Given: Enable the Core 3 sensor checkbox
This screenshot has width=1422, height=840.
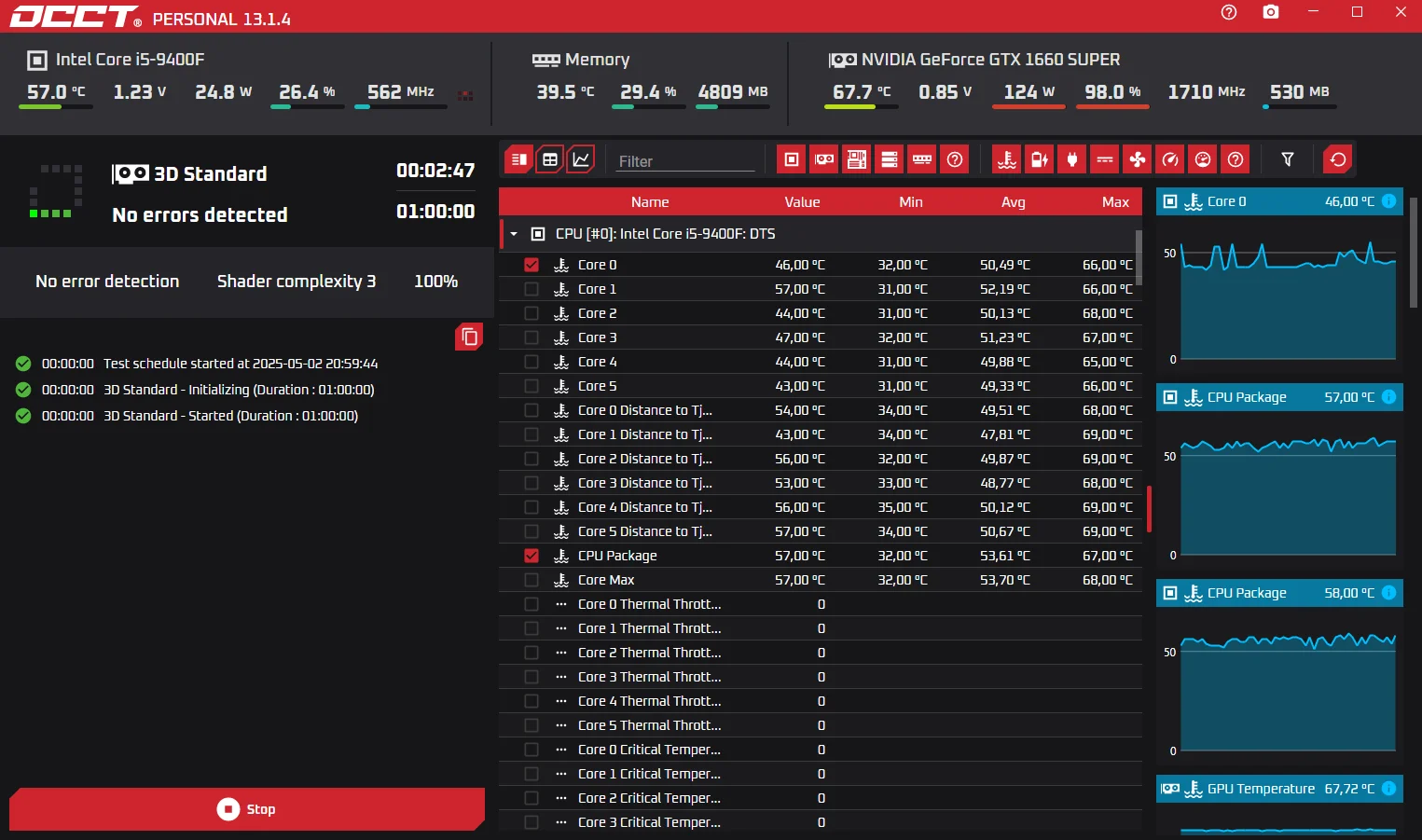Looking at the screenshot, I should (x=532, y=337).
